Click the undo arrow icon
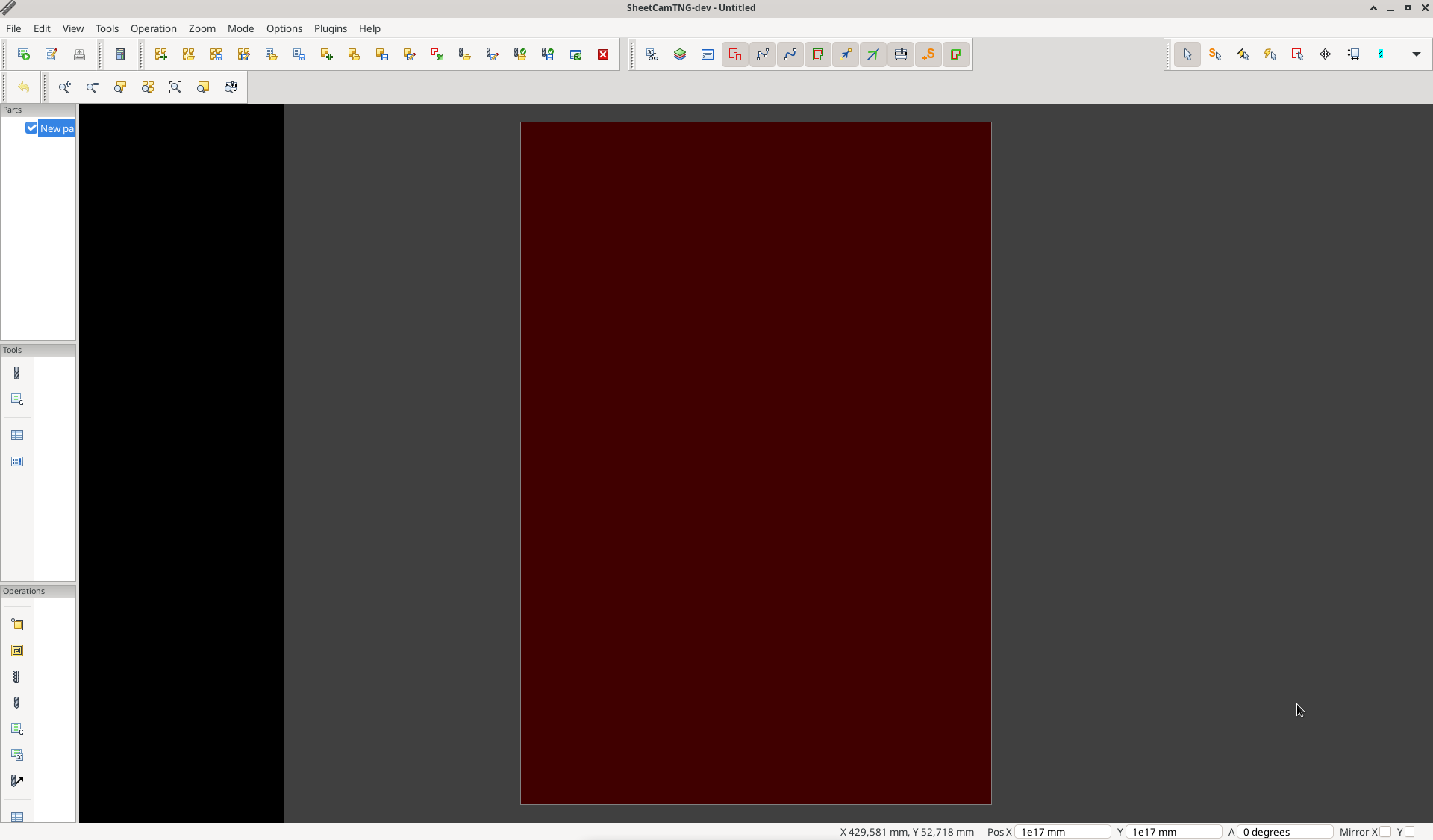The image size is (1433, 840). [x=24, y=87]
